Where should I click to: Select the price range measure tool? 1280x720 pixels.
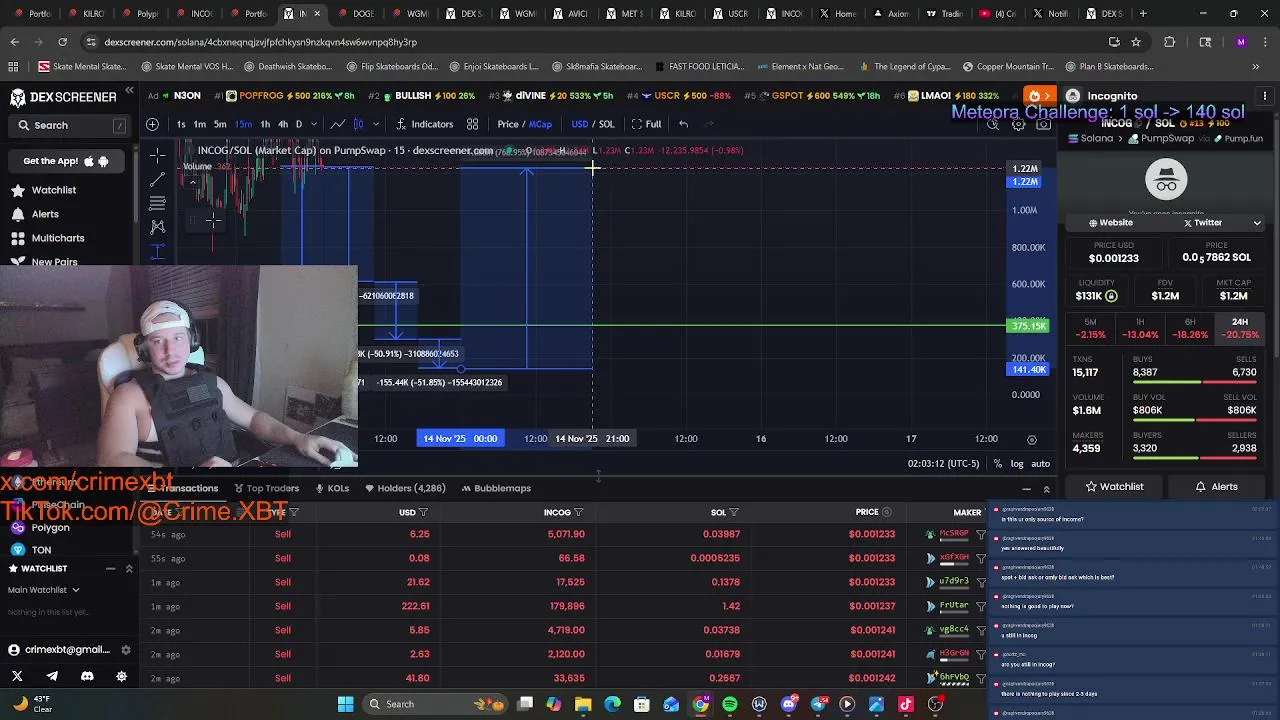[x=157, y=251]
